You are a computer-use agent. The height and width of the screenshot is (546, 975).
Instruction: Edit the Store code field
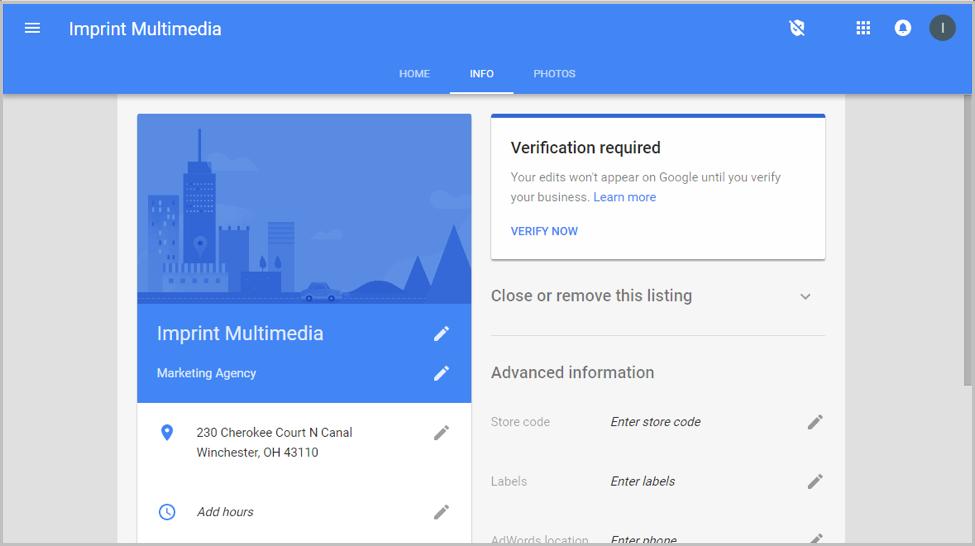[815, 422]
